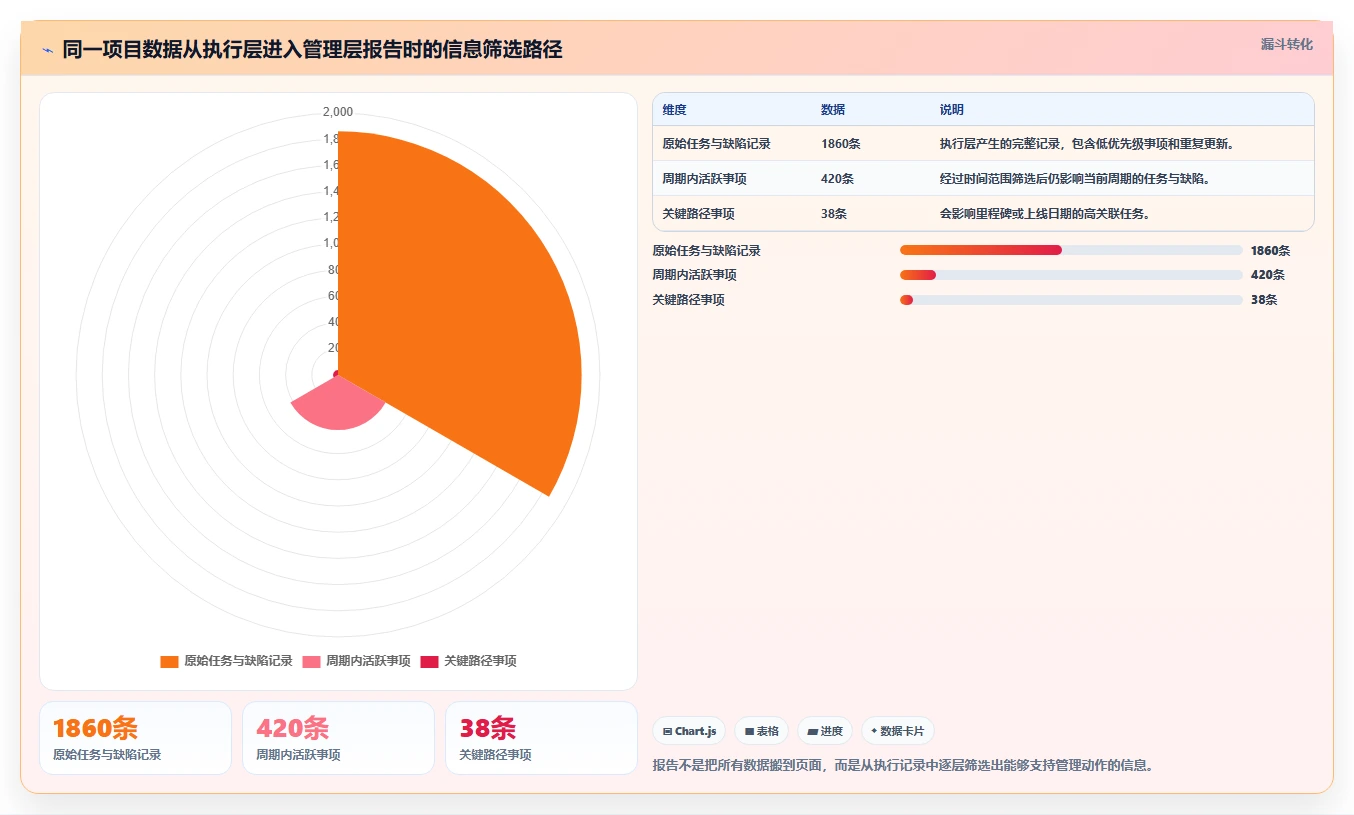Click the icon inside the 表格 chip
This screenshot has width=1354, height=815.
tap(749, 732)
